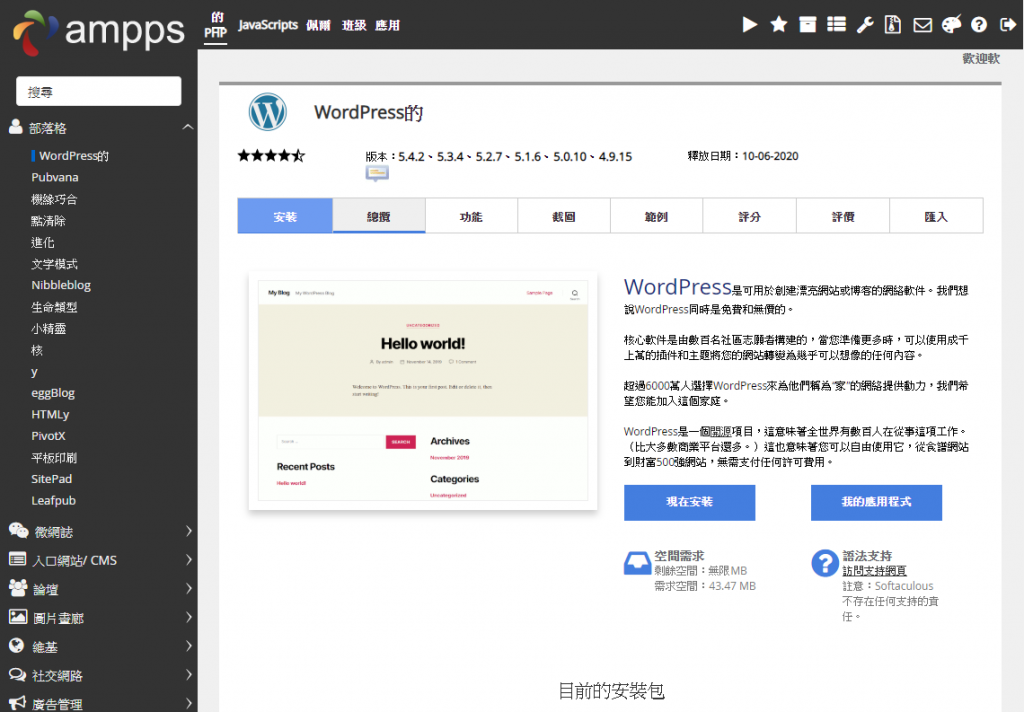The height and width of the screenshot is (712, 1024).
Task: Click the WordPress demo screenshot thumbnail
Action: [423, 390]
